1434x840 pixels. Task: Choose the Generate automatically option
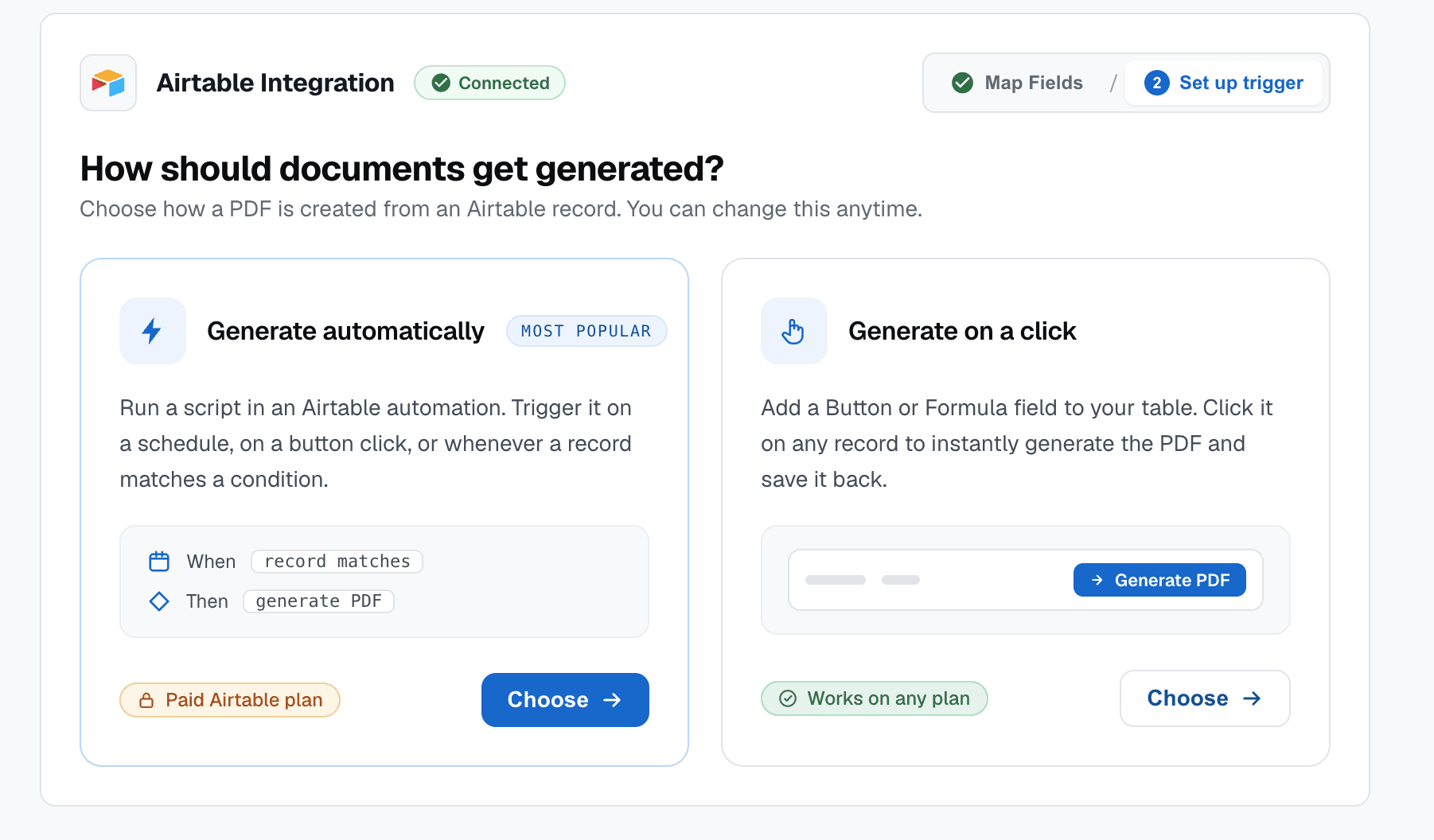pyautogui.click(x=565, y=700)
